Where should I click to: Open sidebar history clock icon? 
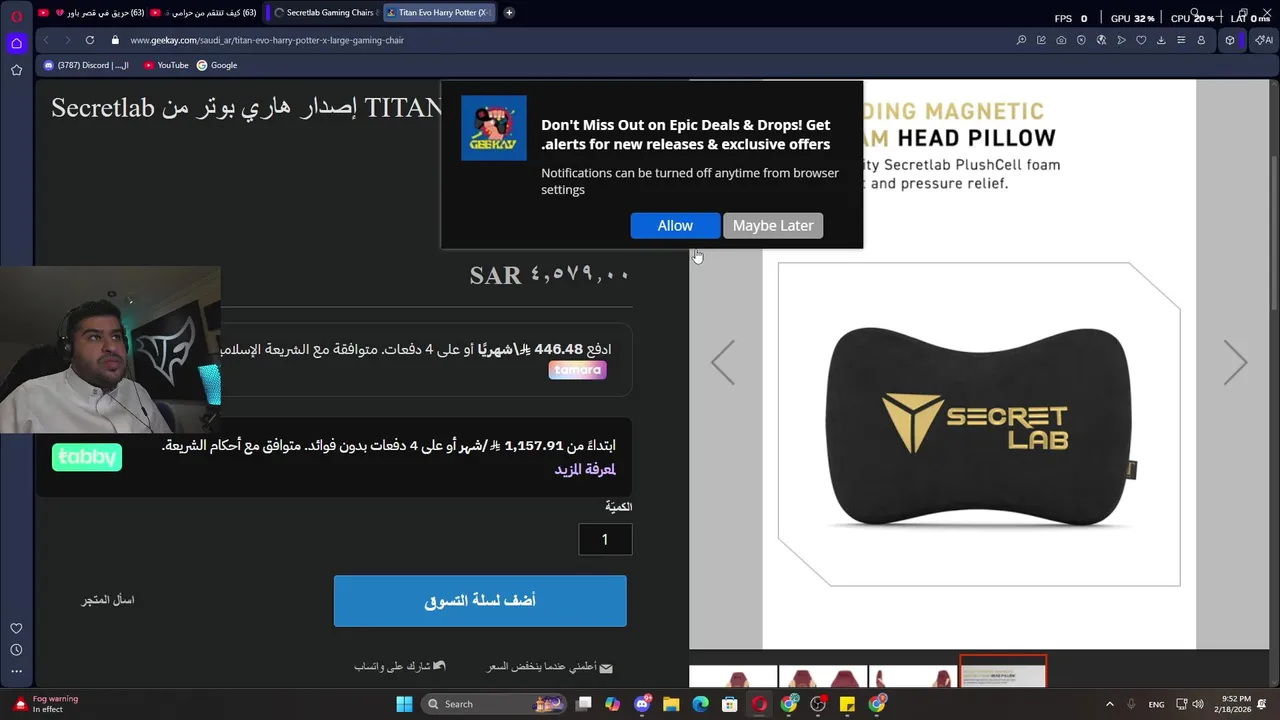[16, 650]
